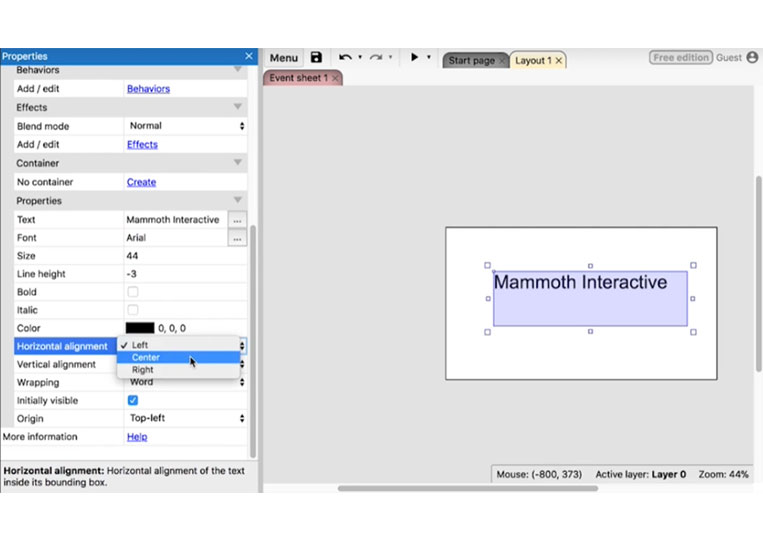Open the Origin Top-left dropdown
The image size is (763, 541).
click(186, 418)
